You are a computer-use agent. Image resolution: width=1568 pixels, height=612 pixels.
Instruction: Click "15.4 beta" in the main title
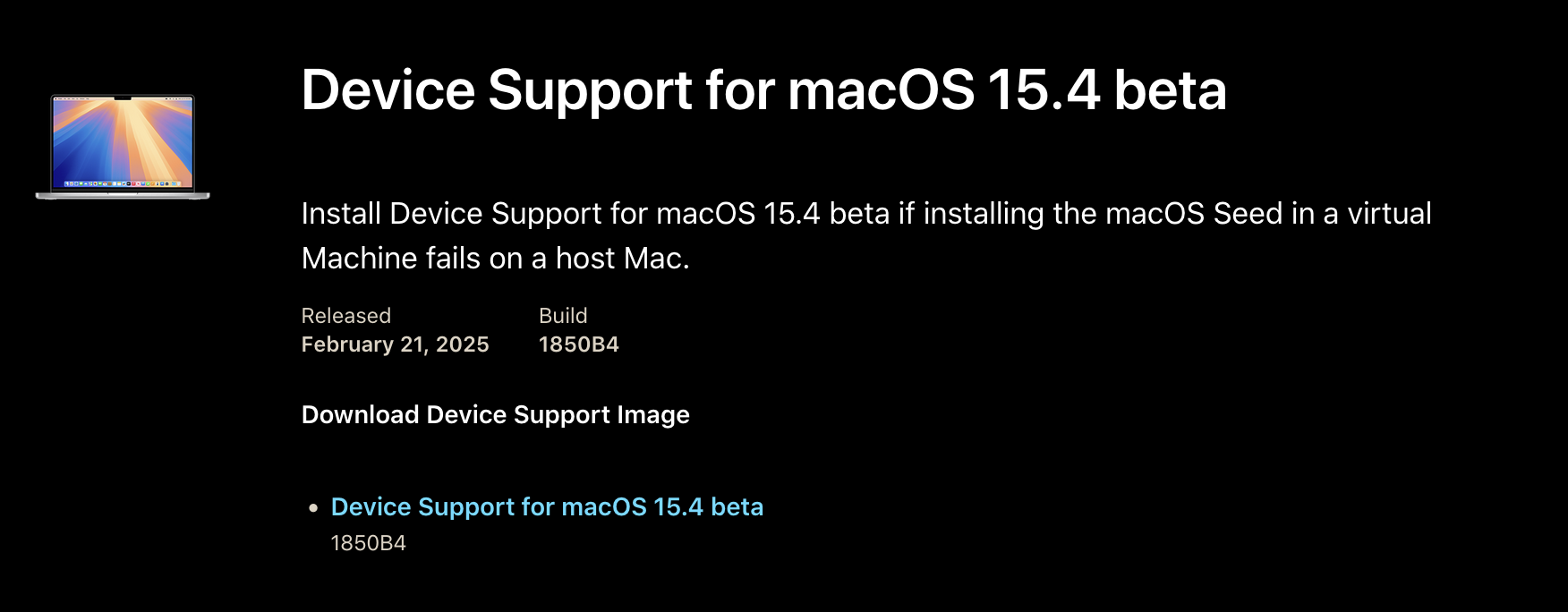point(1107,90)
